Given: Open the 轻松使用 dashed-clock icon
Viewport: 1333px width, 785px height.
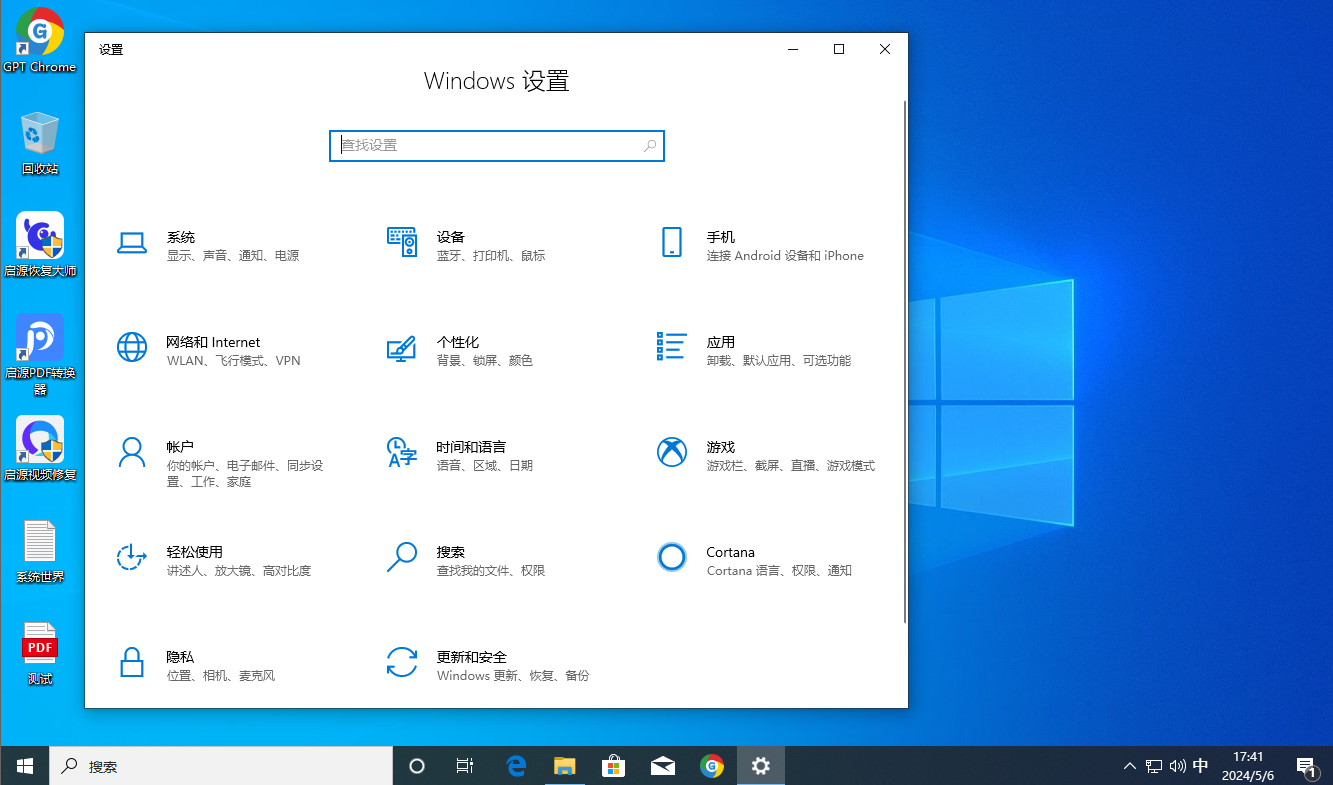Looking at the screenshot, I should pos(132,557).
